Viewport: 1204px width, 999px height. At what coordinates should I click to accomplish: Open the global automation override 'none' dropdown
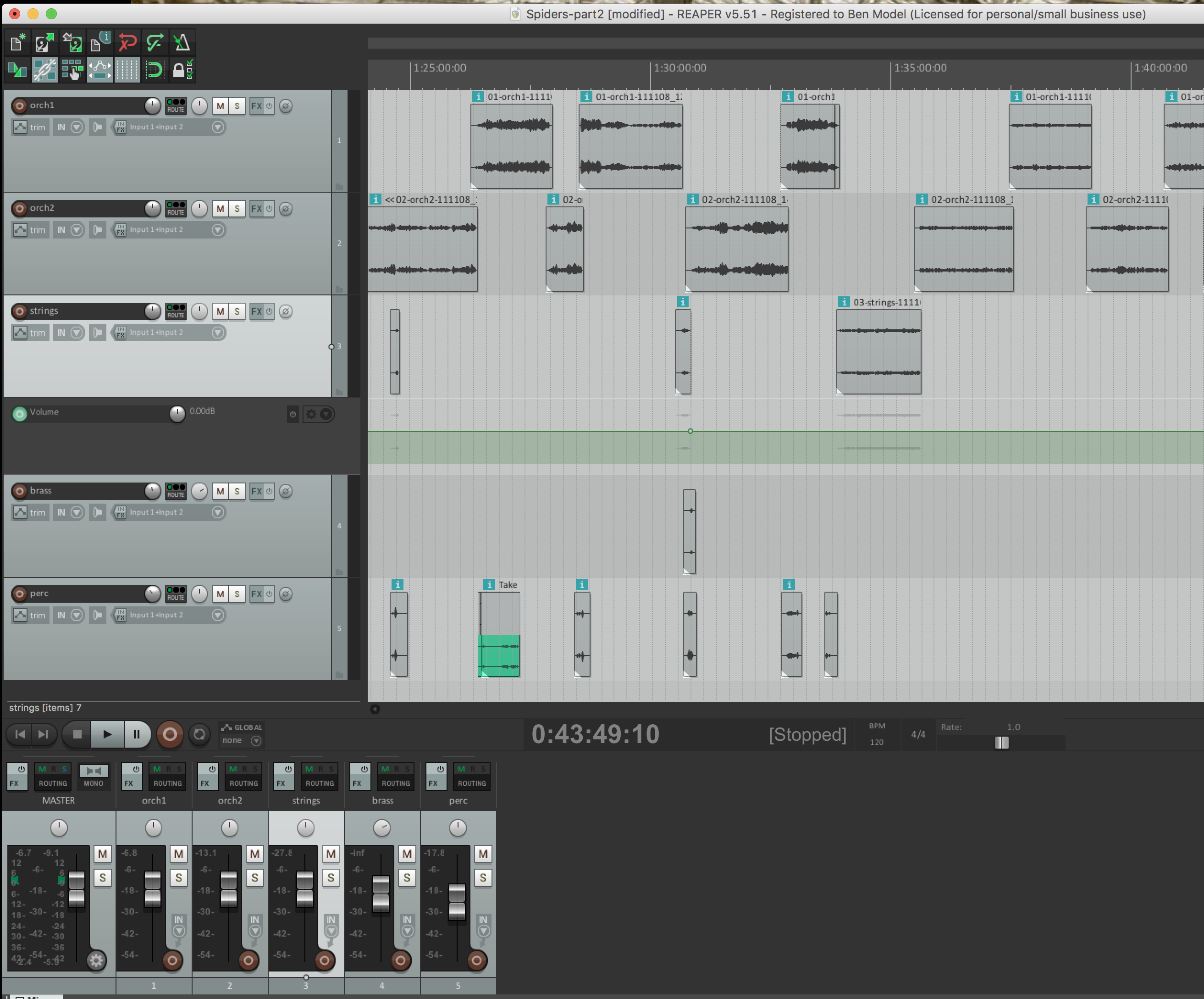[x=241, y=740]
